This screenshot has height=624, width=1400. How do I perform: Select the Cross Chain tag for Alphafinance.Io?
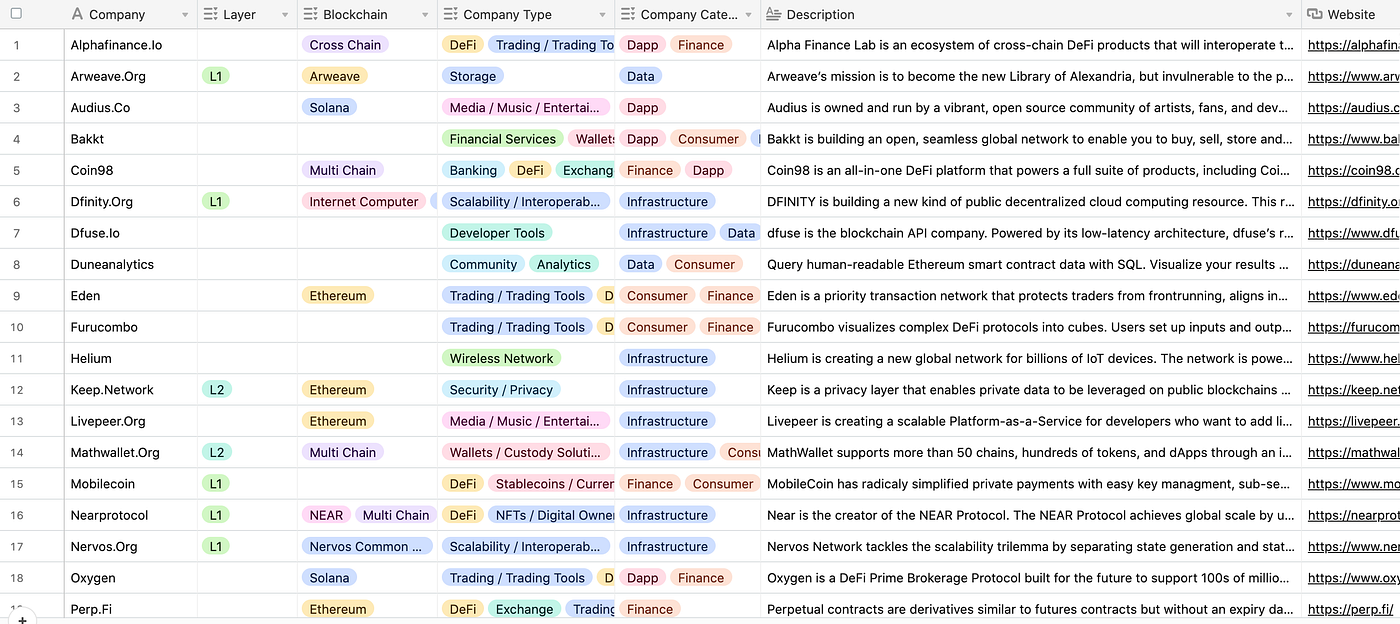click(x=345, y=45)
